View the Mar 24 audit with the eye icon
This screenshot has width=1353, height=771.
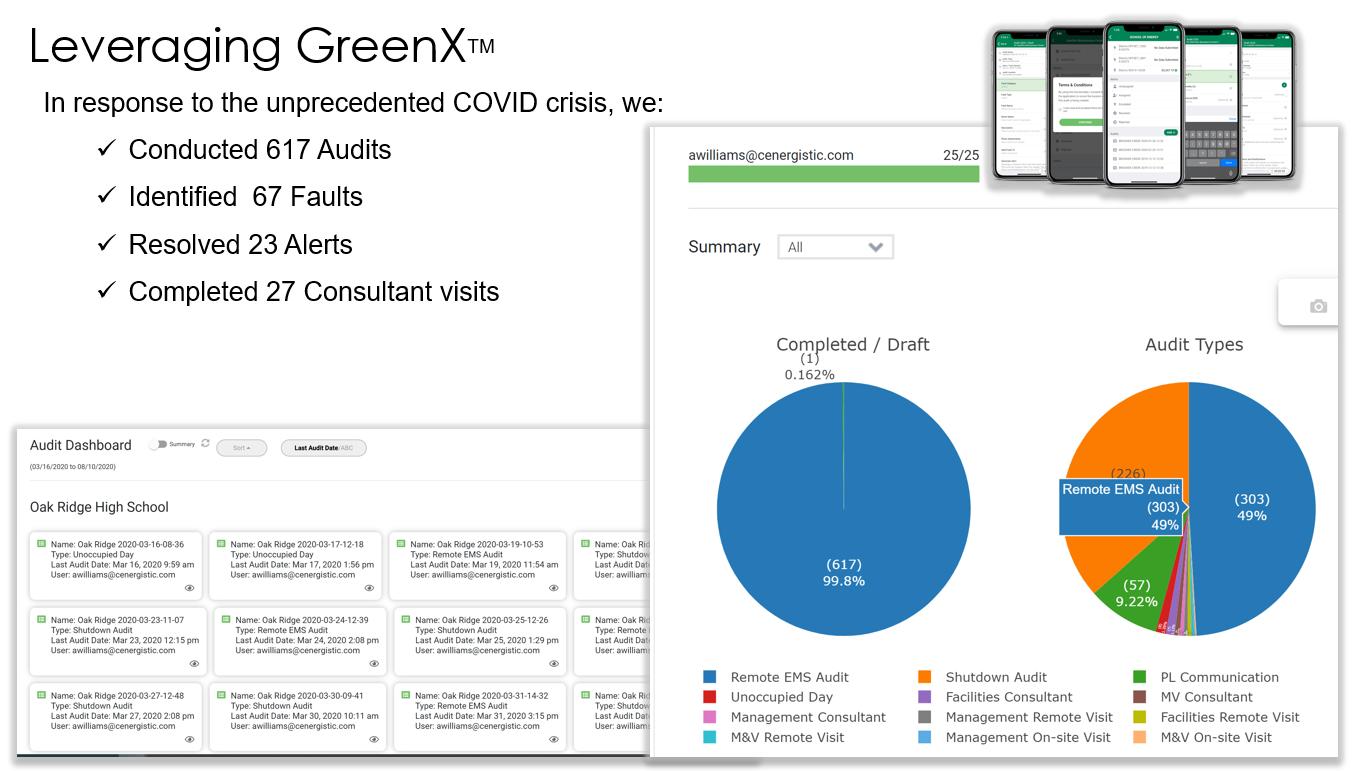point(374,663)
